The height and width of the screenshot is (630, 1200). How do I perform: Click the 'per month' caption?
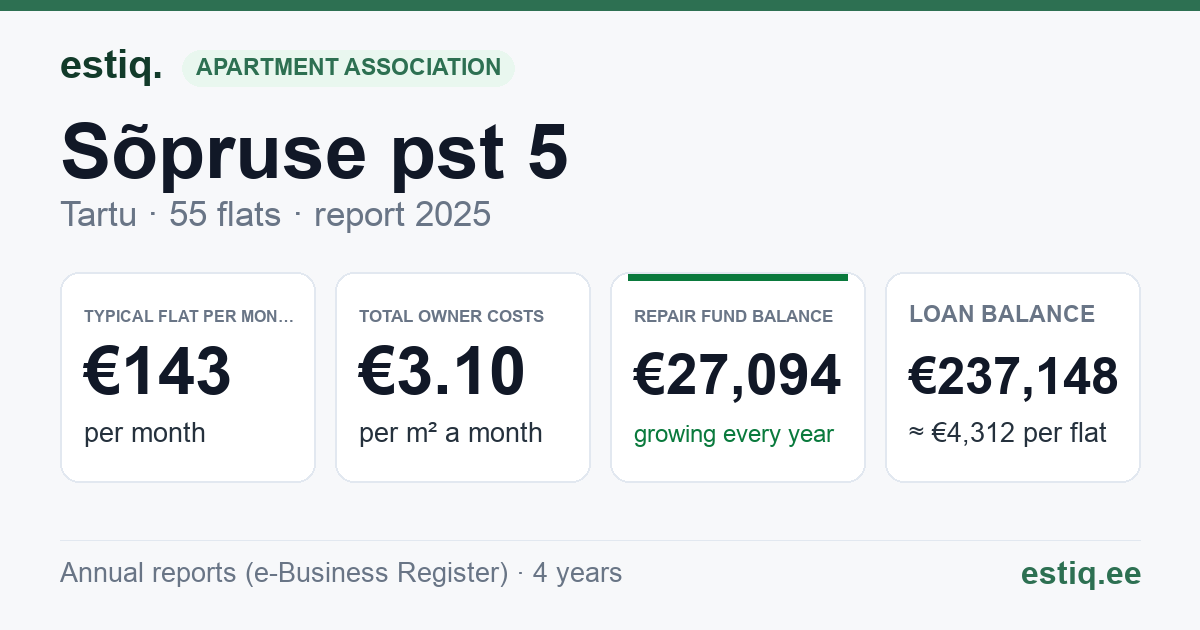click(x=145, y=433)
